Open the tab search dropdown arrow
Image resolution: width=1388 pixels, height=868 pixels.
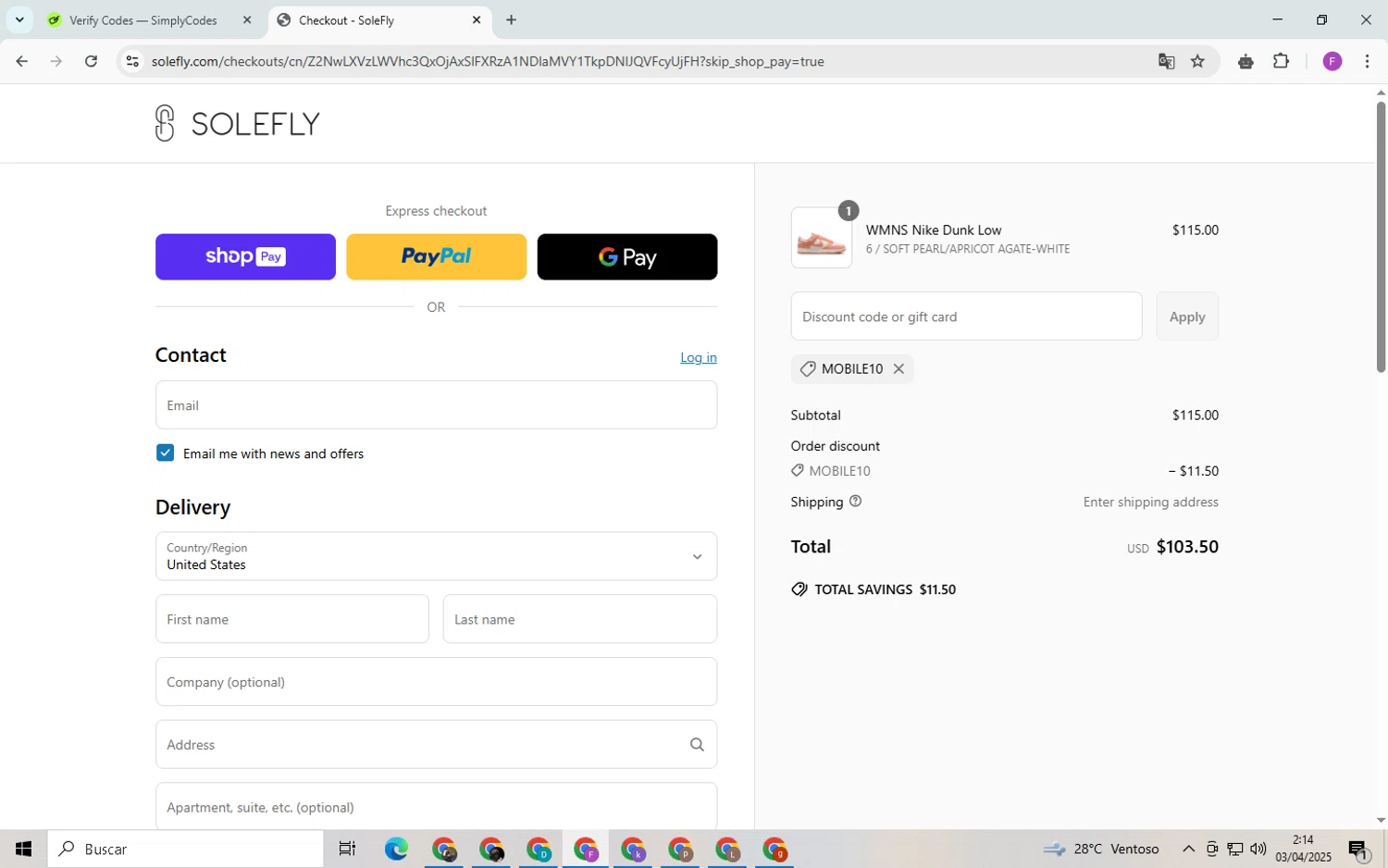(x=19, y=19)
